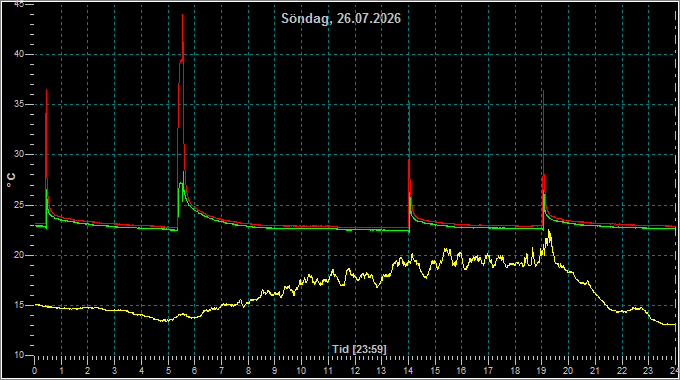The width and height of the screenshot is (680, 380).
Task: Click the yellow curve's highest peak near hour 19
Action: pos(549,230)
